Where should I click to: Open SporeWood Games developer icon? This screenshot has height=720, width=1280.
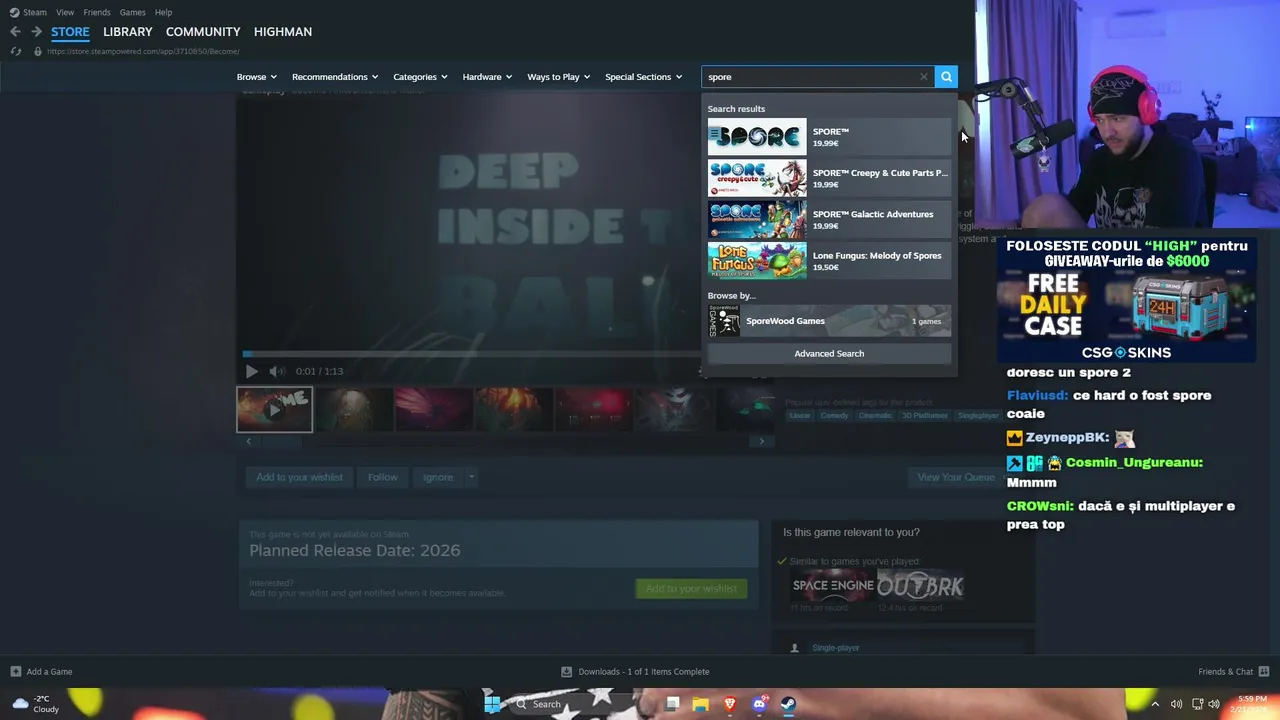(723, 321)
